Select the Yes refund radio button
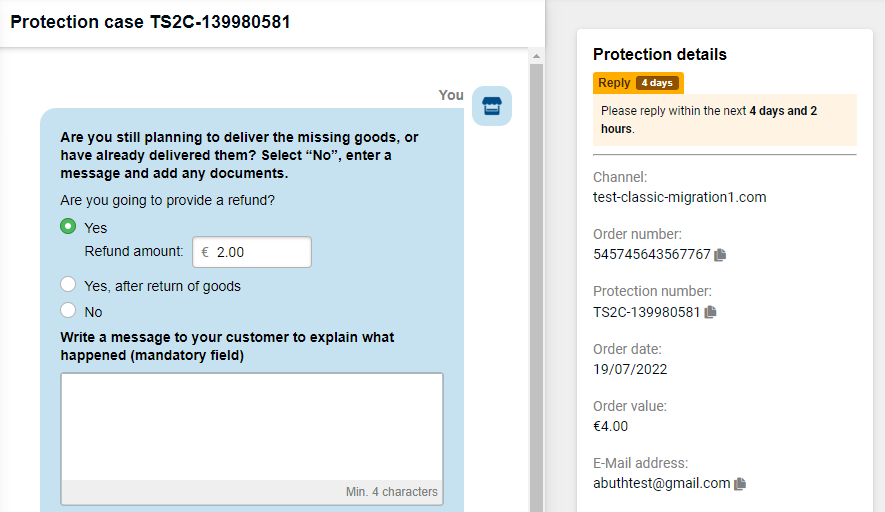 tap(68, 226)
